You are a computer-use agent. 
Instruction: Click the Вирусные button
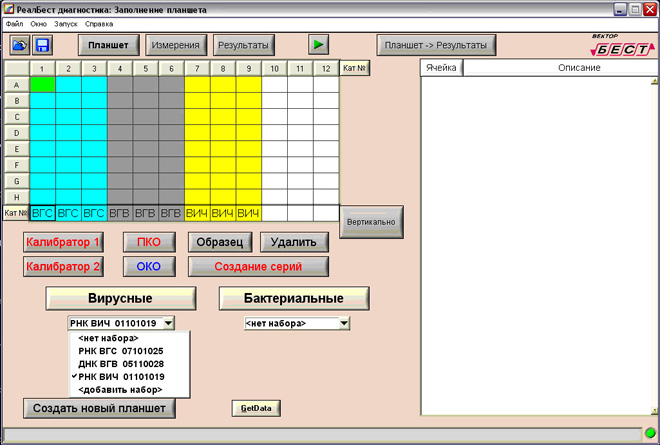(120, 298)
